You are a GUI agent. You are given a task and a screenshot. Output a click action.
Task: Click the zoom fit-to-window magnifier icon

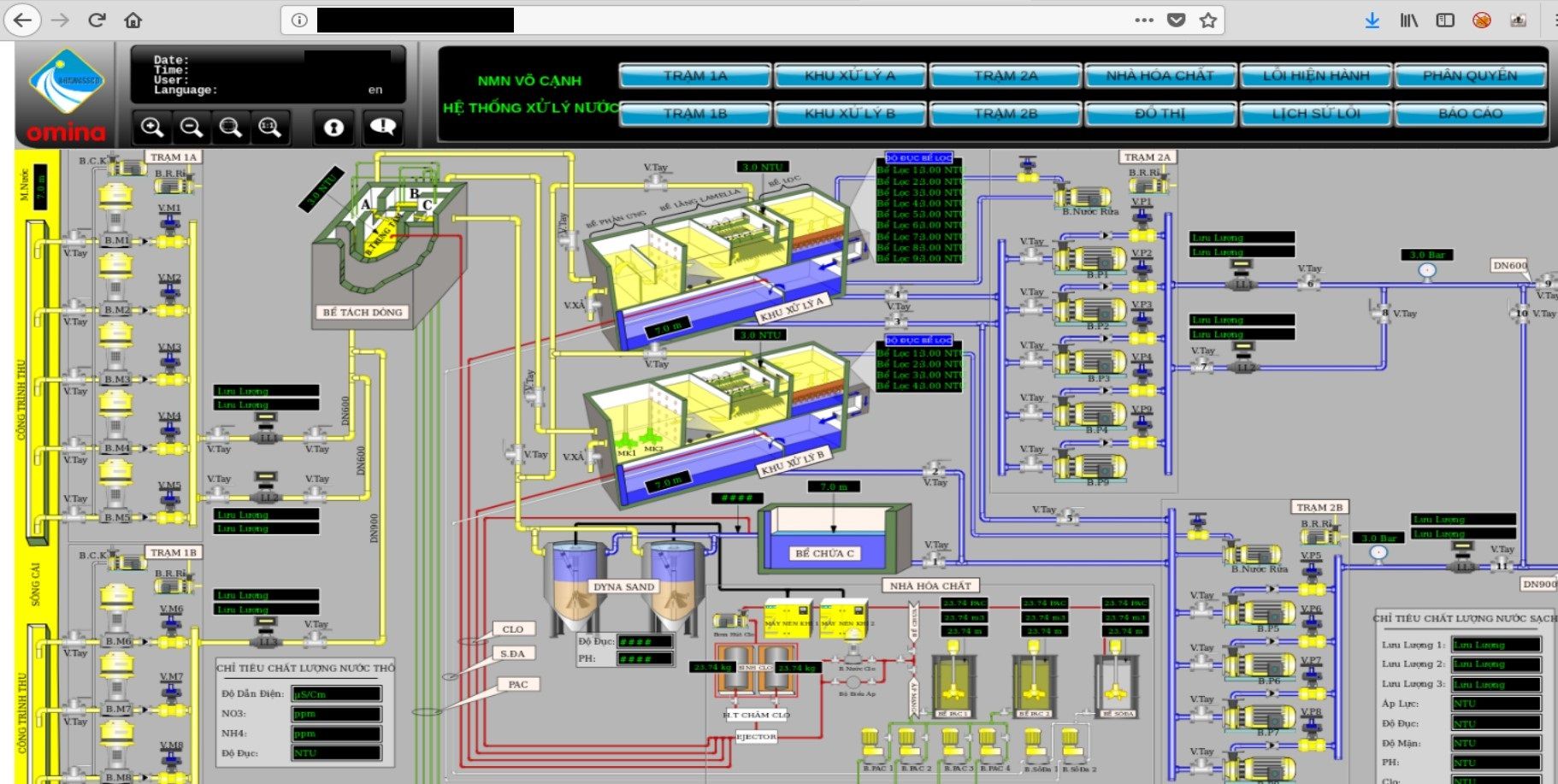230,127
